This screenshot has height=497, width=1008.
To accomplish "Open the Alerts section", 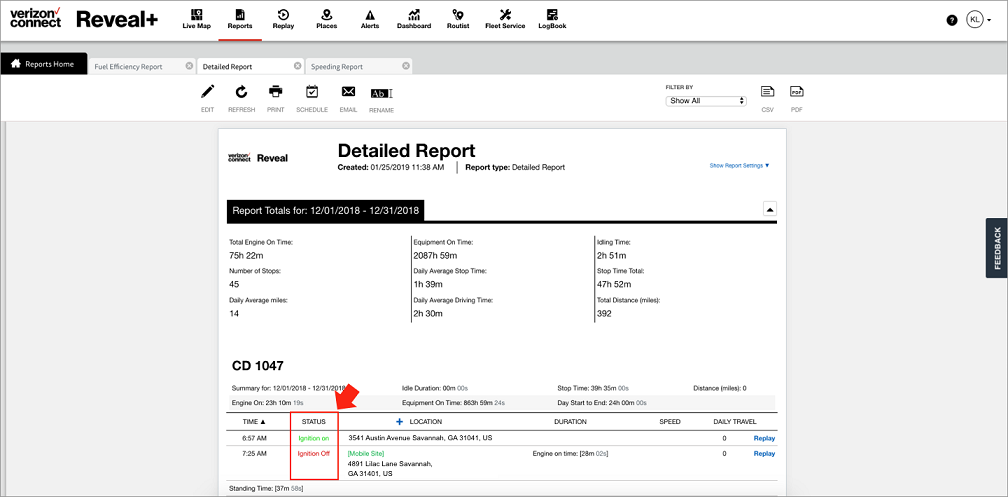I will pos(370,19).
